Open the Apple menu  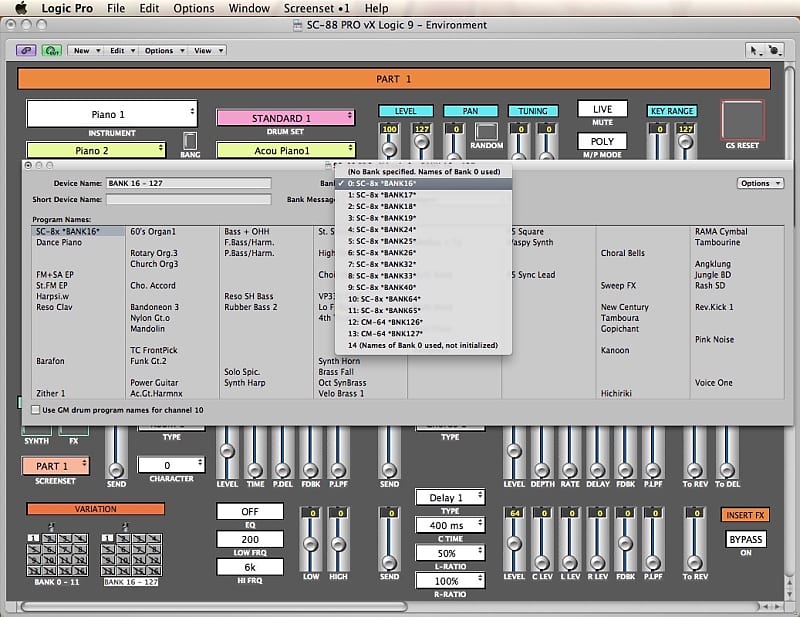click(21, 8)
